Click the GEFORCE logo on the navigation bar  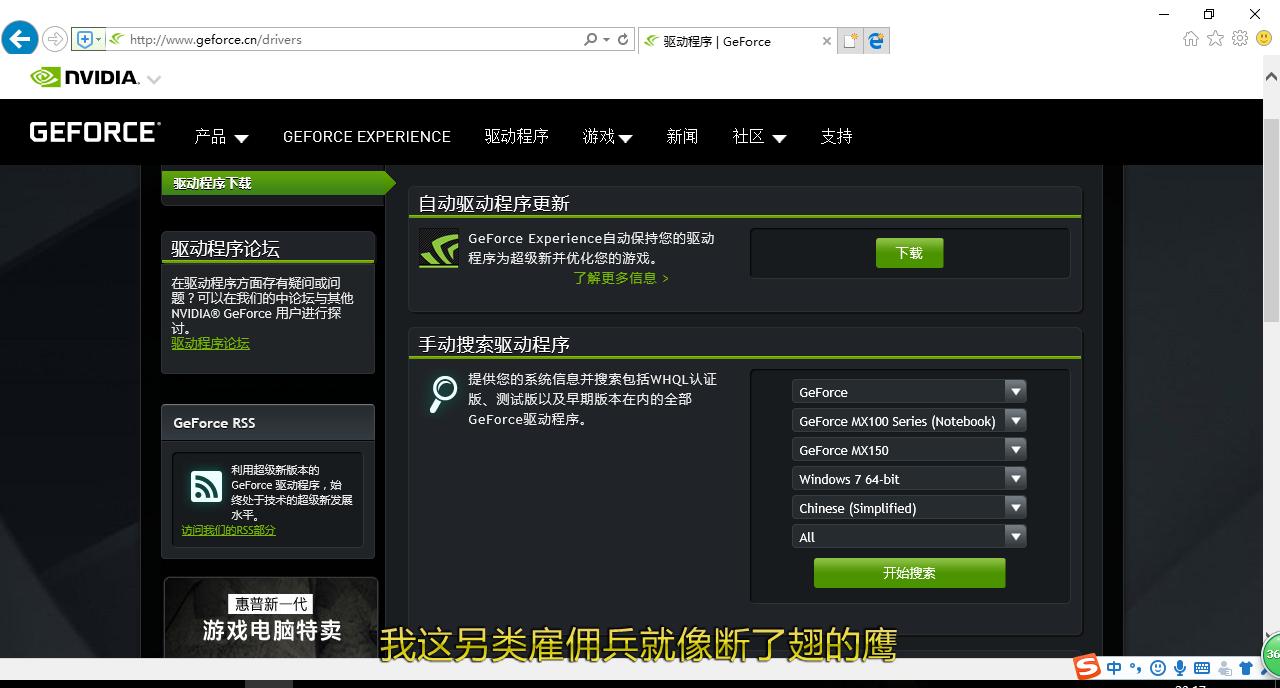click(93, 131)
